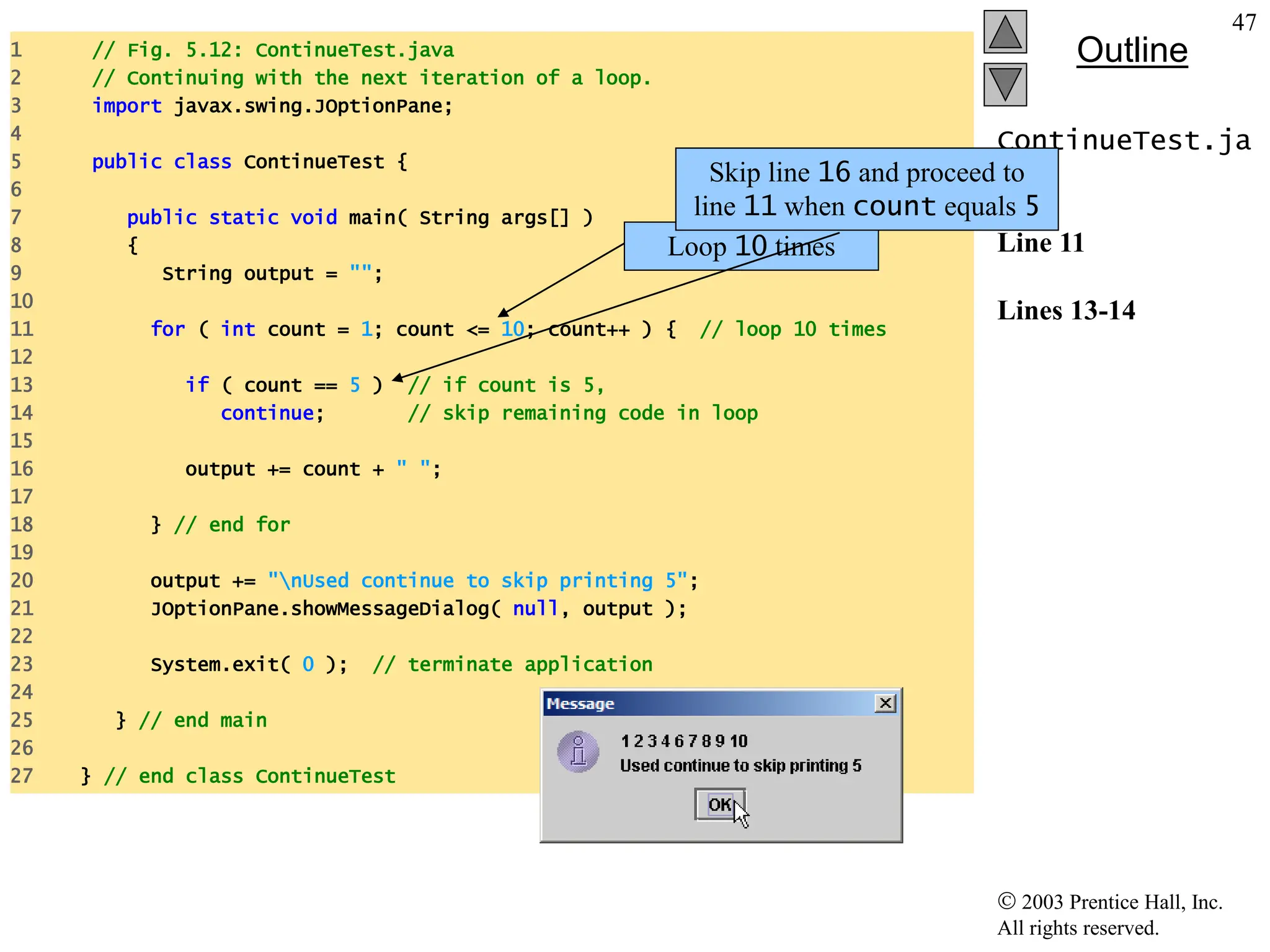Screen dimensions: 1270x952
Task: Open the Outline heading link
Action: (1132, 50)
